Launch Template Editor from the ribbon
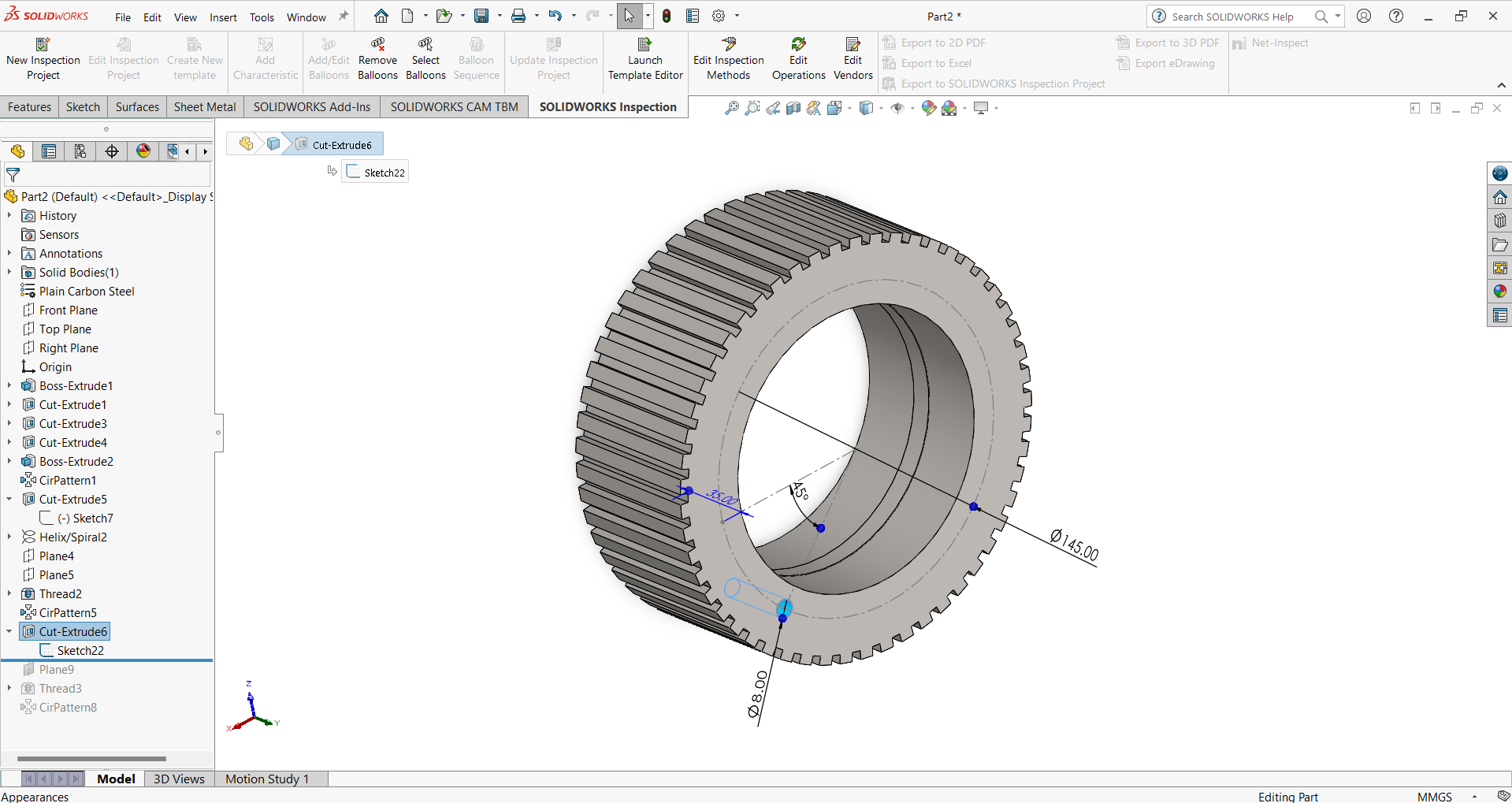Screen dimensions: 1512x803 coord(645,59)
